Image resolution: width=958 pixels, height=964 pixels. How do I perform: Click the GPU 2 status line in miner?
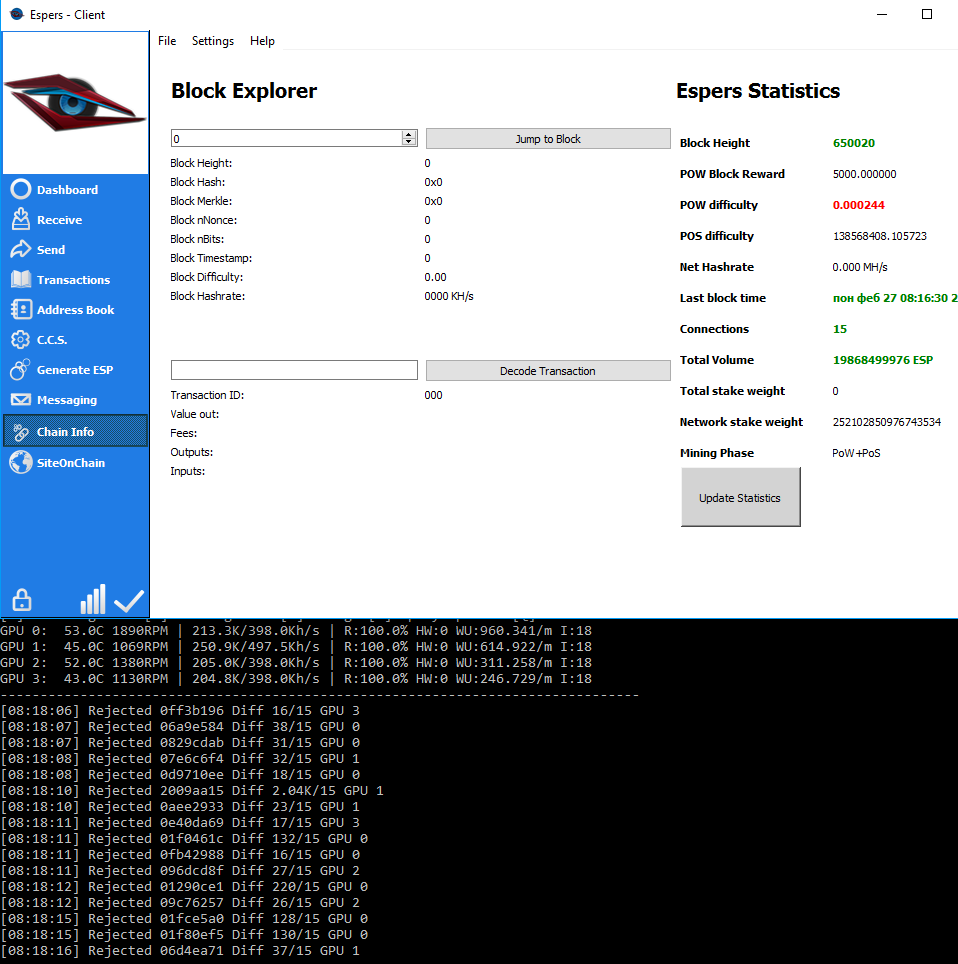pyautogui.click(x=296, y=662)
